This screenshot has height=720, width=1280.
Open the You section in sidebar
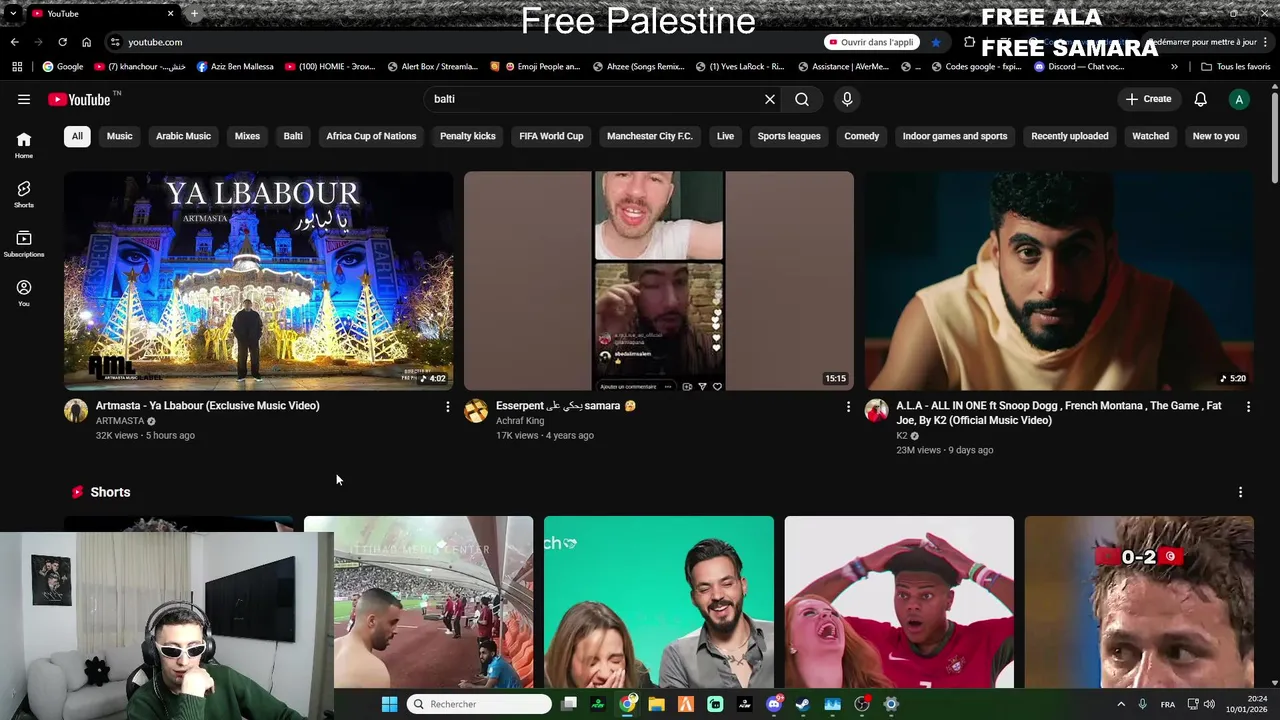click(x=24, y=293)
